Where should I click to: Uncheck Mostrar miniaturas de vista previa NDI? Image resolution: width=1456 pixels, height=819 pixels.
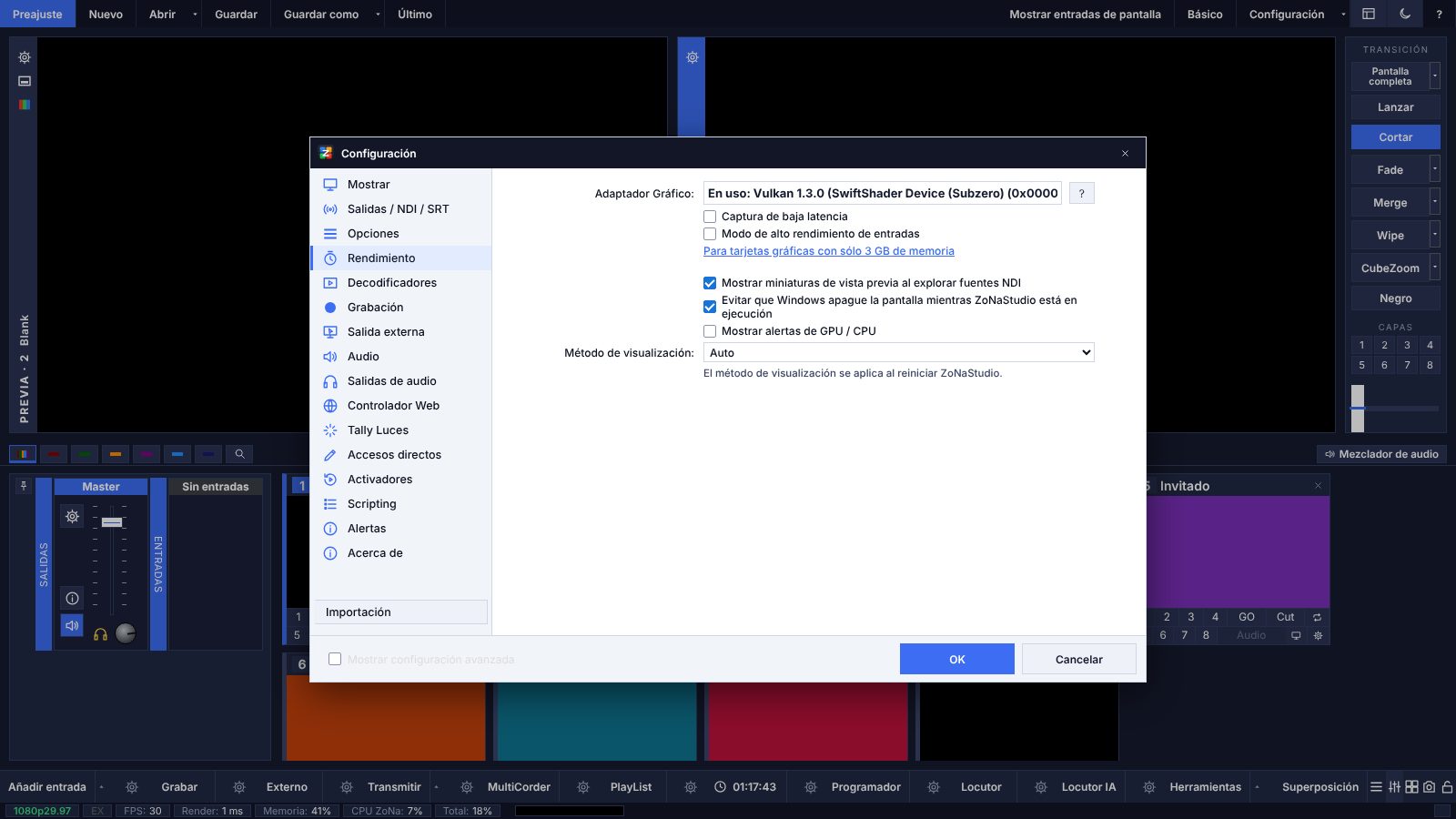[710, 283]
